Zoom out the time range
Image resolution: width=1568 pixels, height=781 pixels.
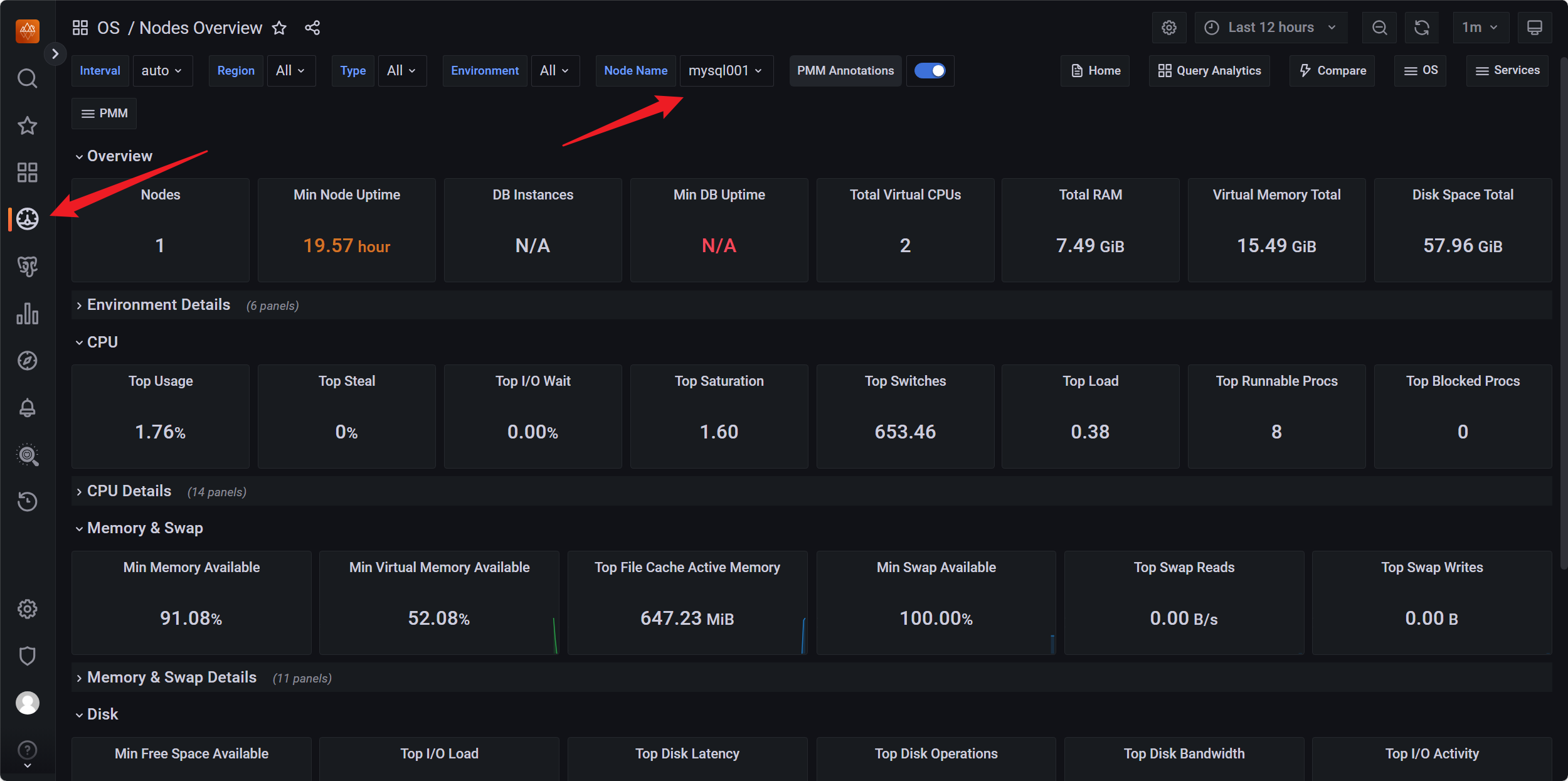[x=1379, y=28]
